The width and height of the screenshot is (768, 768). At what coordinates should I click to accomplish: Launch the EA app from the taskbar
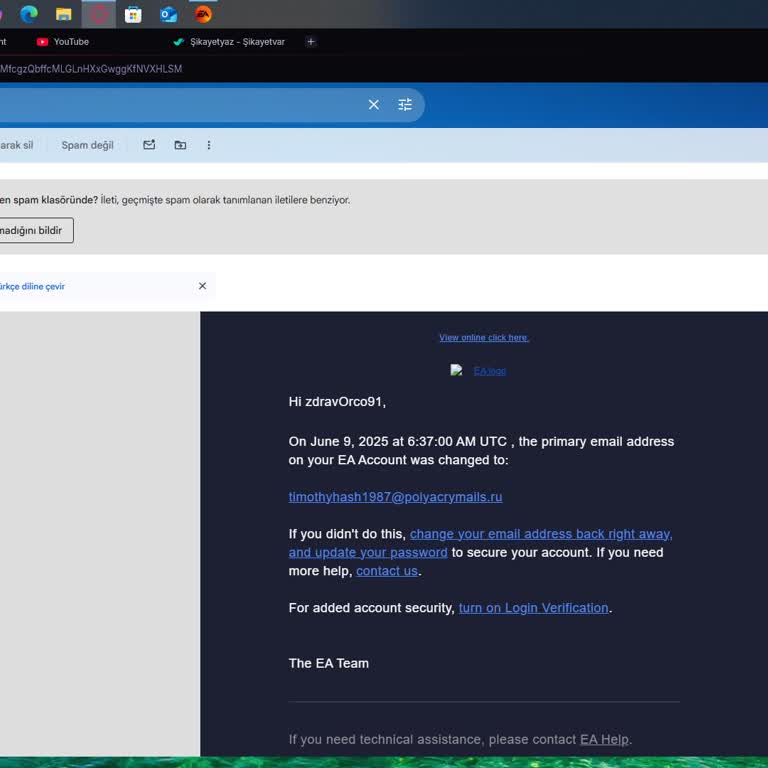(203, 14)
